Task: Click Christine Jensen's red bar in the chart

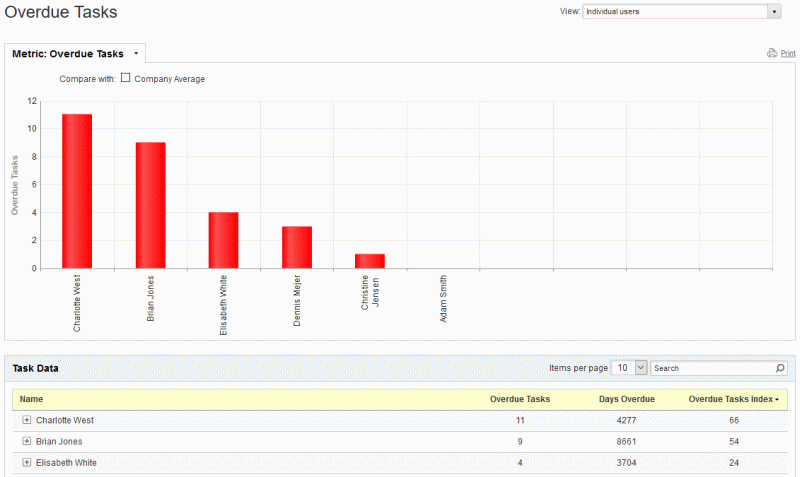Action: [x=370, y=261]
